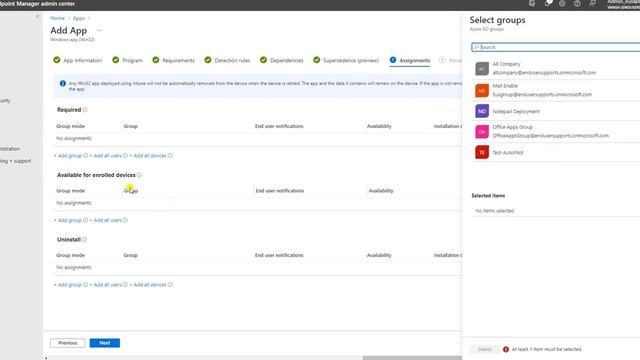Click the Test-AutoPilot TE avatar
The height and width of the screenshot is (360, 640).
[x=482, y=152]
